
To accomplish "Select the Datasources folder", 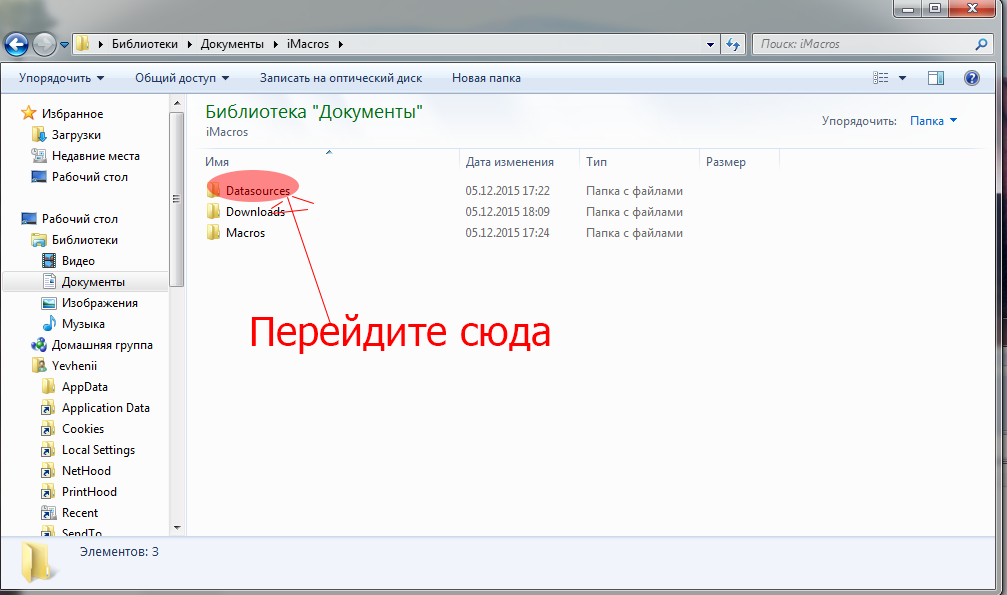I will tap(258, 191).
